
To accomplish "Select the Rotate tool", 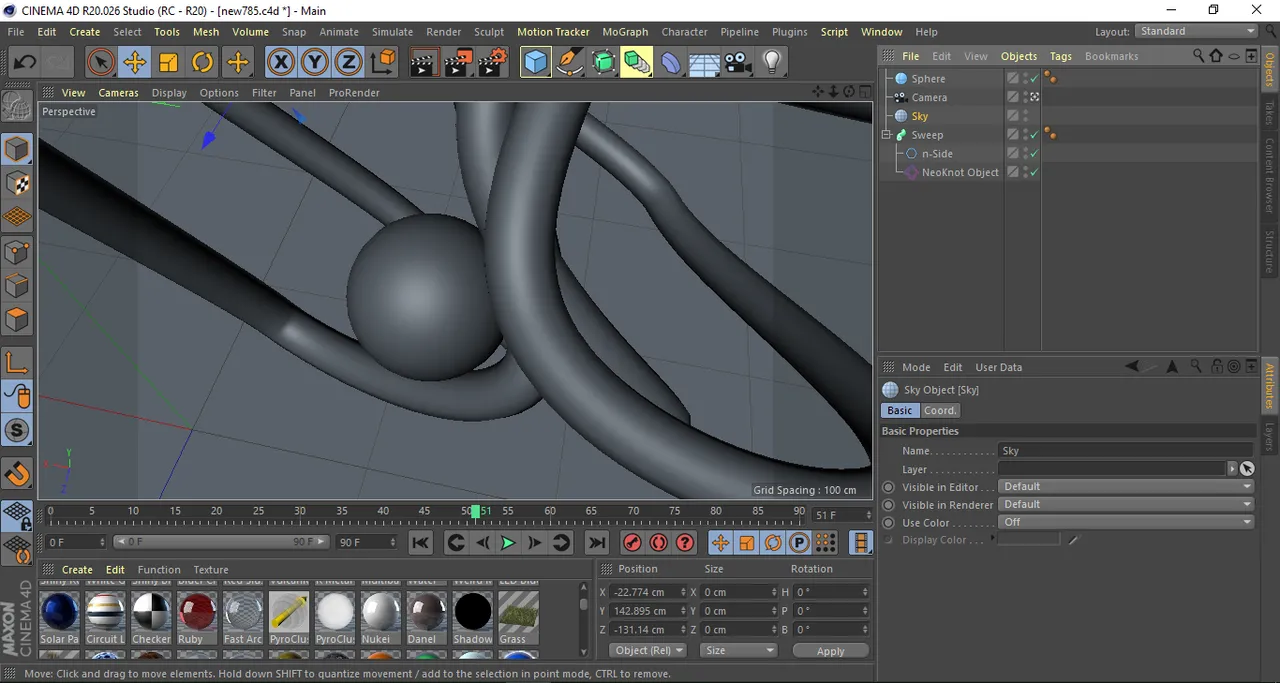I will point(203,63).
